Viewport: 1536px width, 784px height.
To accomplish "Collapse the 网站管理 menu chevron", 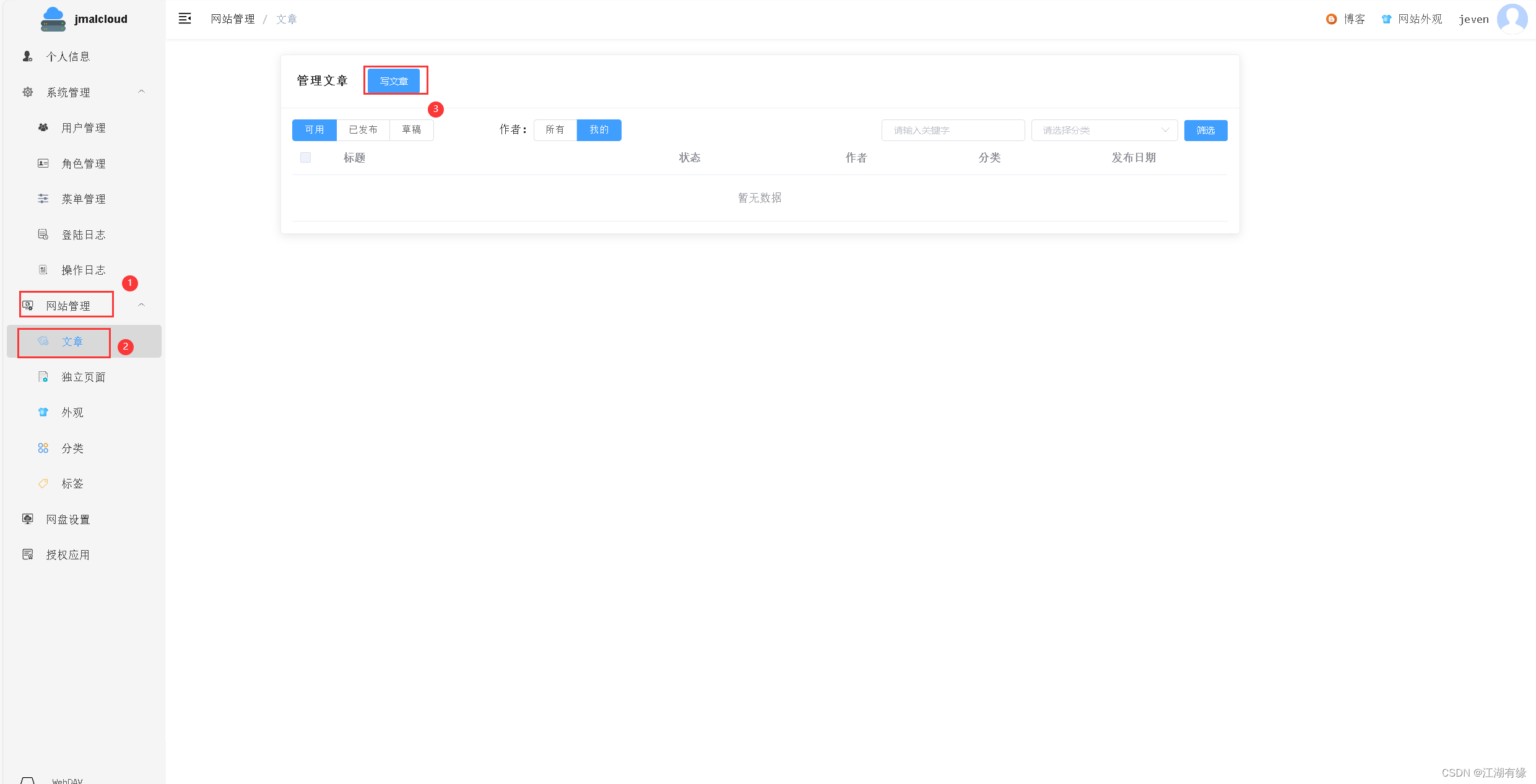I will [141, 305].
